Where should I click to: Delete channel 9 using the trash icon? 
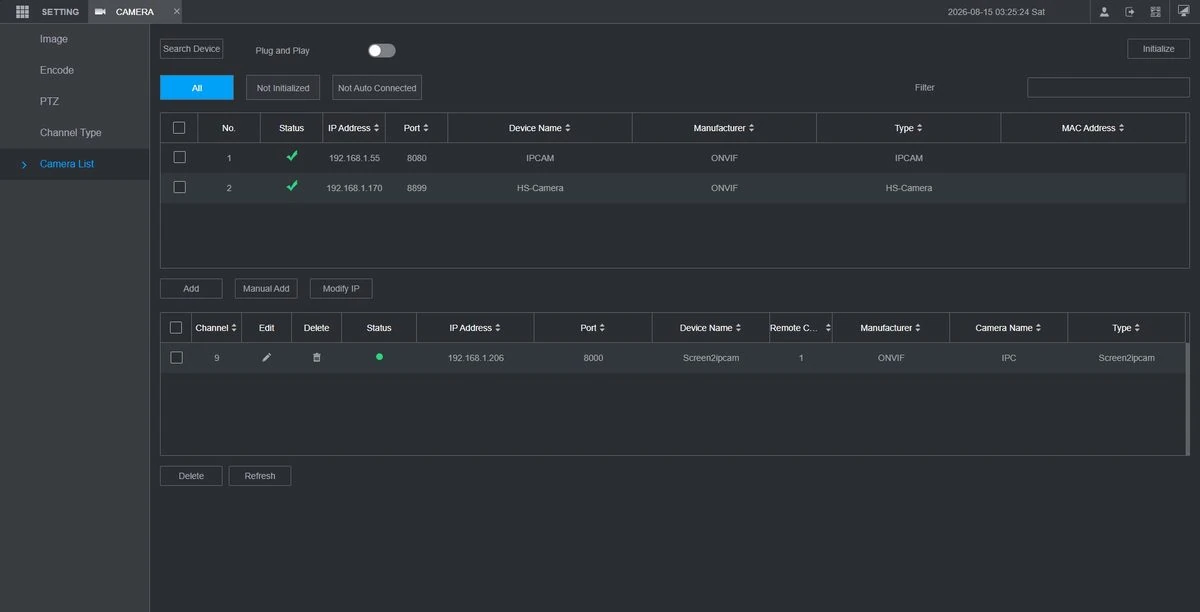coord(316,357)
